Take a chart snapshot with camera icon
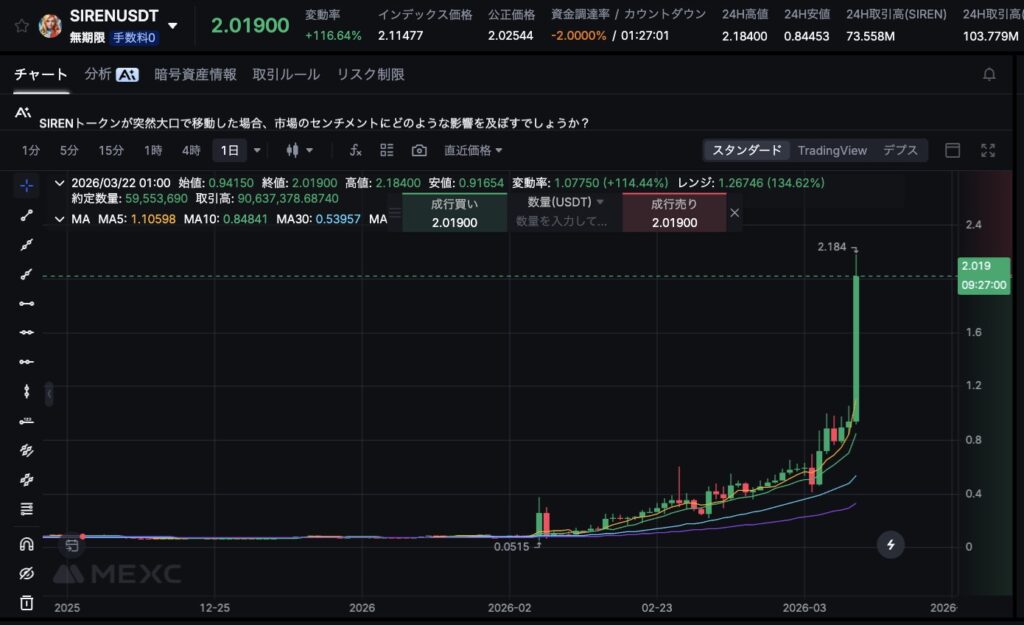Screen dimensions: 1024x625 click(x=419, y=150)
